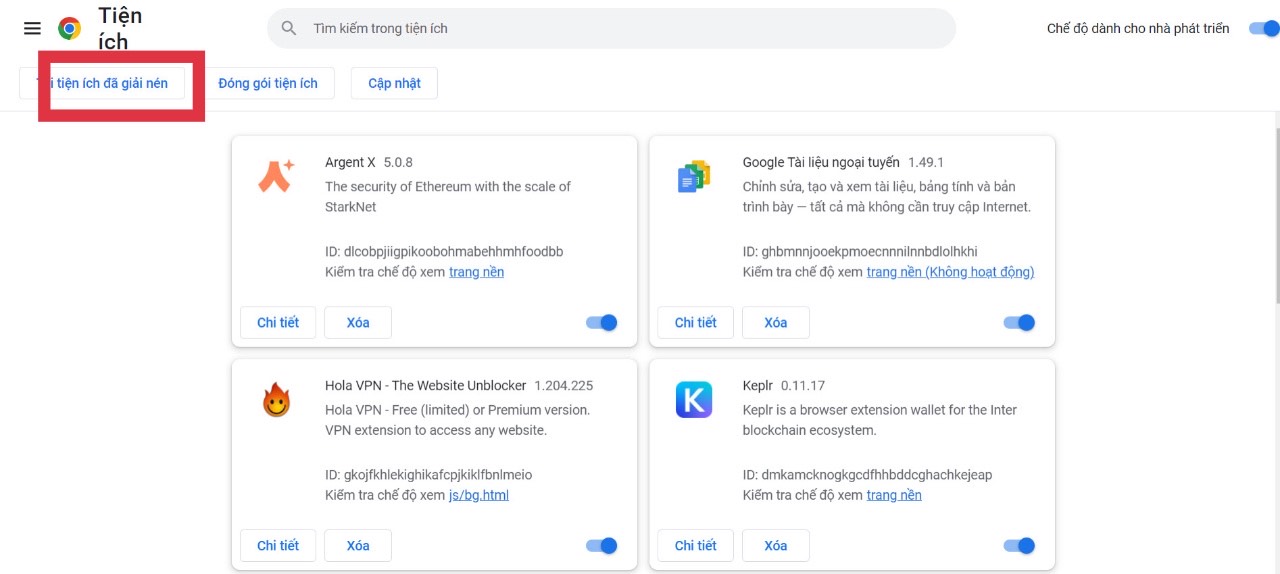Click the Tiện ích page title
The height and width of the screenshot is (574, 1280).
[x=120, y=28]
